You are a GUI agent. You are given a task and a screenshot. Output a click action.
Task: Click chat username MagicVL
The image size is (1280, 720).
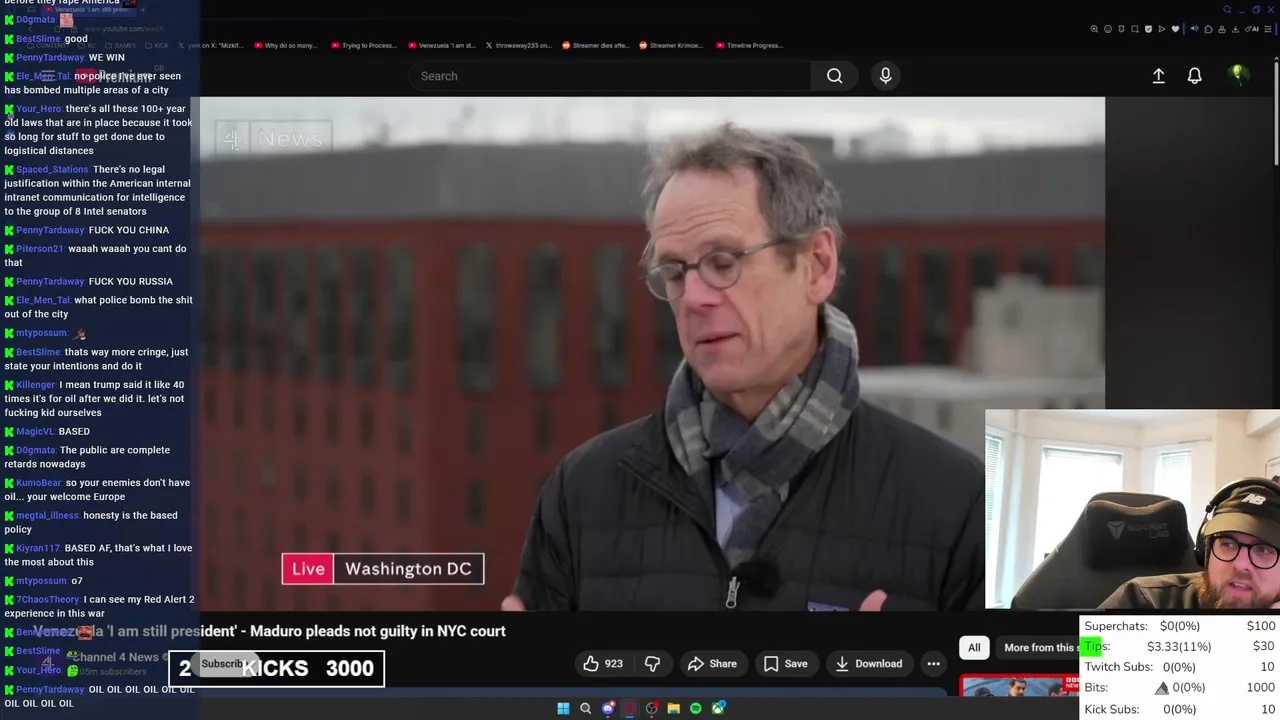click(35, 431)
